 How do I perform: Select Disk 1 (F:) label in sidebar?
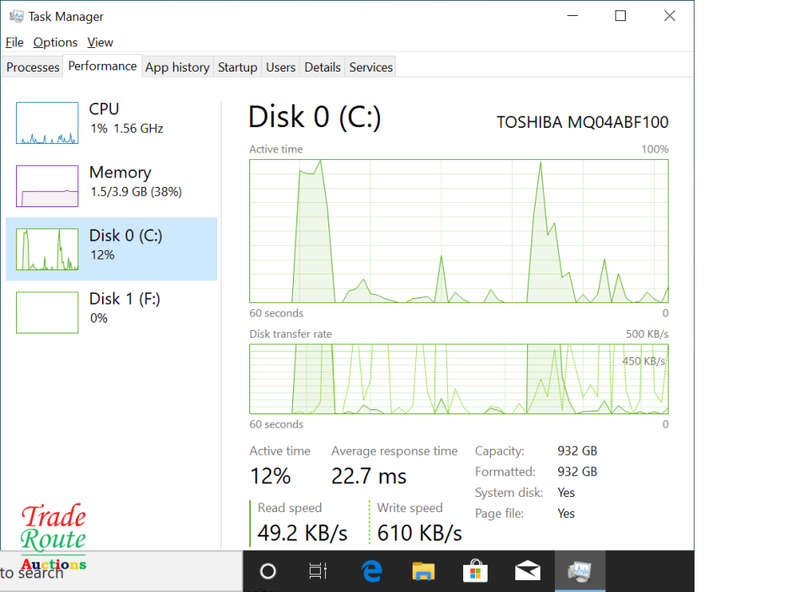pyautogui.click(x=124, y=299)
